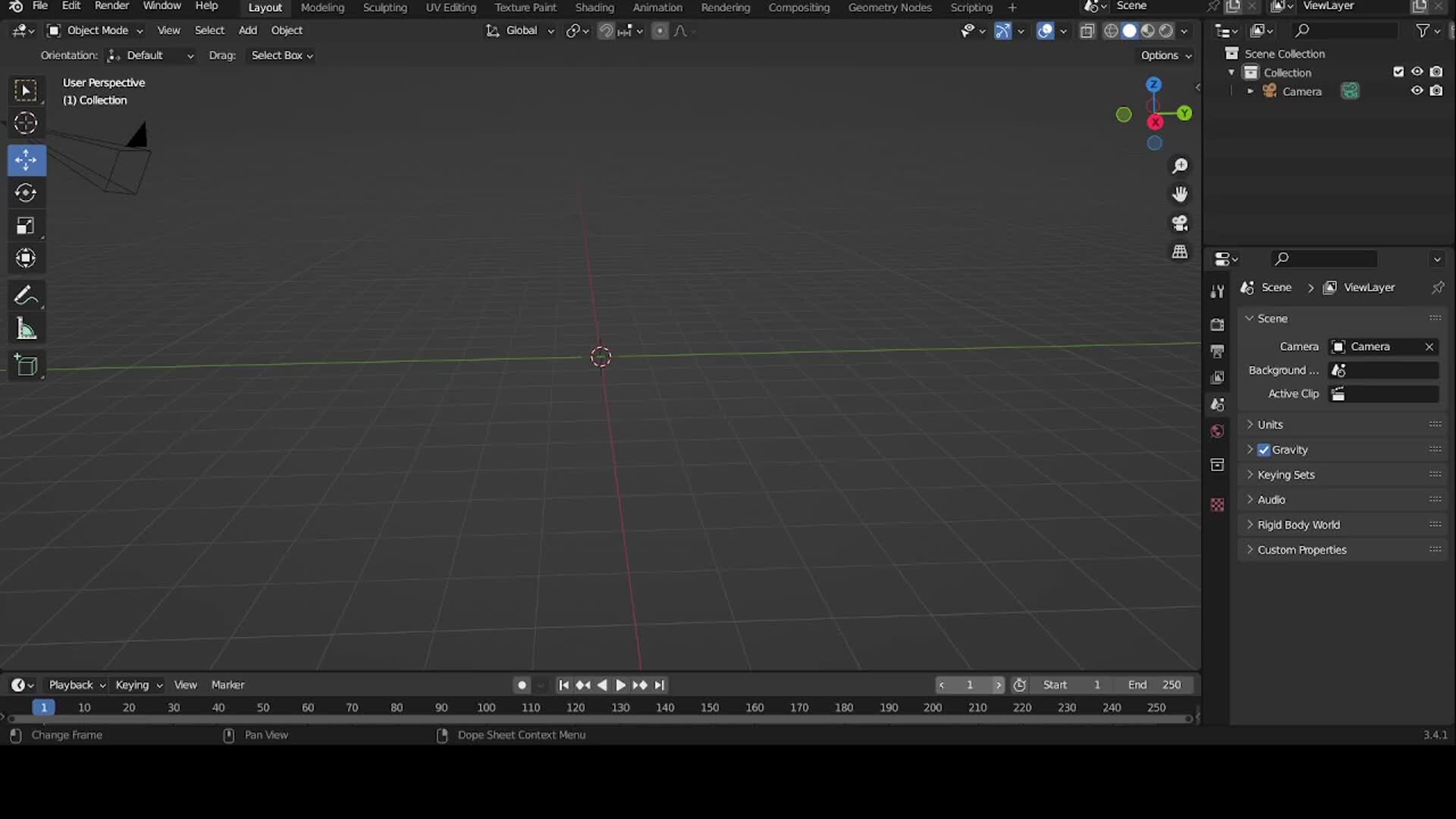Hide the Camera object with its eye toggle
Screen dimensions: 1456x819
click(1417, 90)
